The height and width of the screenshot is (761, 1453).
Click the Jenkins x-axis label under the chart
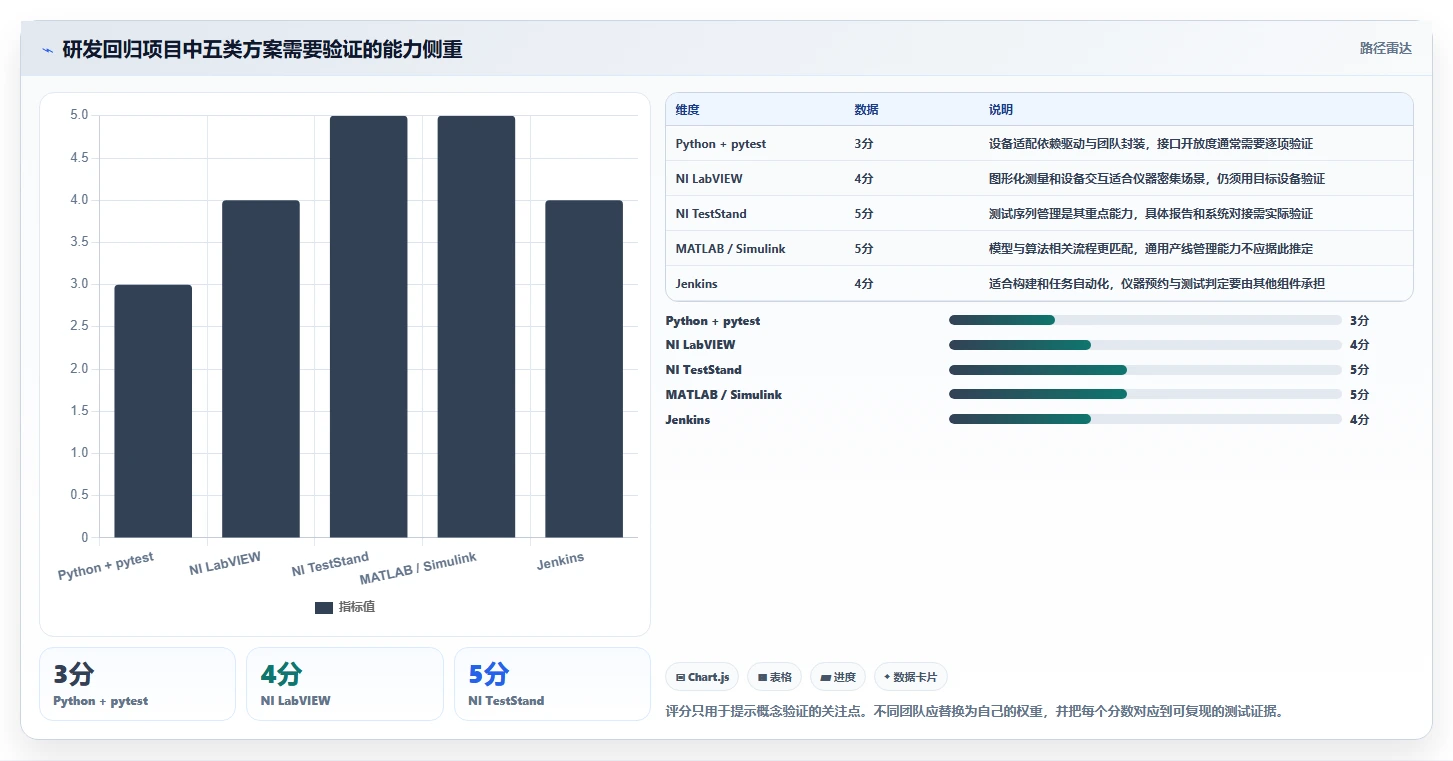(x=560, y=560)
